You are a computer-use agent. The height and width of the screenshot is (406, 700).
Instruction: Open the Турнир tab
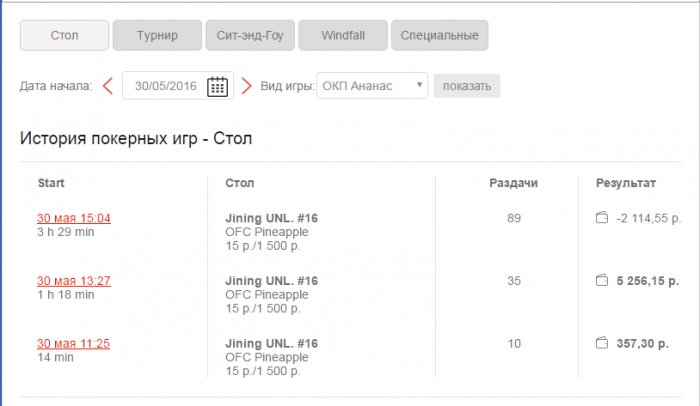158,36
